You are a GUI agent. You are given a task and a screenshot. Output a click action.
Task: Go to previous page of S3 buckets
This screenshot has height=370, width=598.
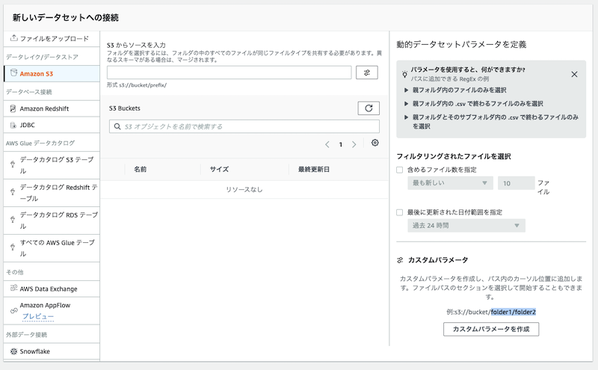pyautogui.click(x=327, y=144)
